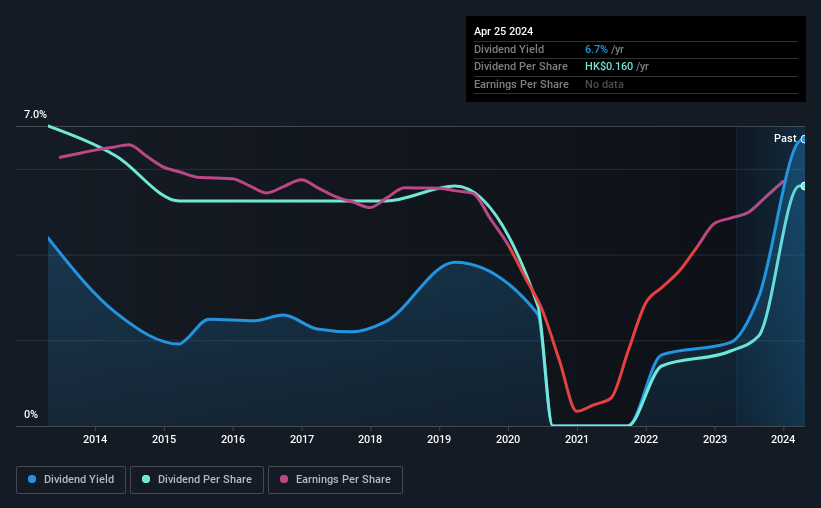Click the teal Dividend Per Share legend dot
This screenshot has width=821, height=508.
[146, 479]
